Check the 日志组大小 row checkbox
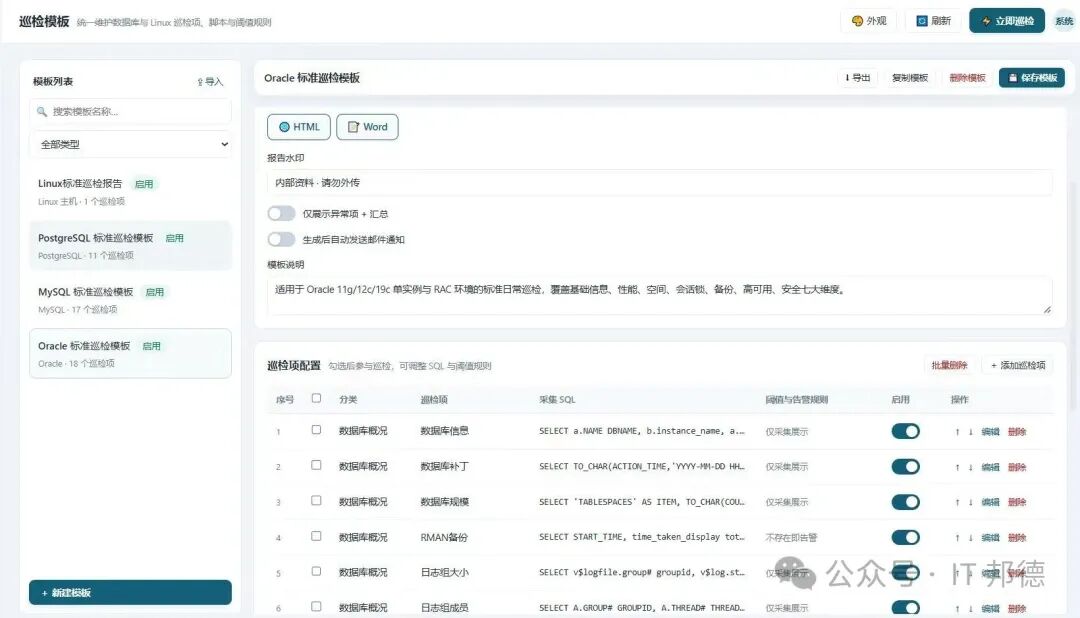This screenshot has height=618, width=1080. point(316,571)
